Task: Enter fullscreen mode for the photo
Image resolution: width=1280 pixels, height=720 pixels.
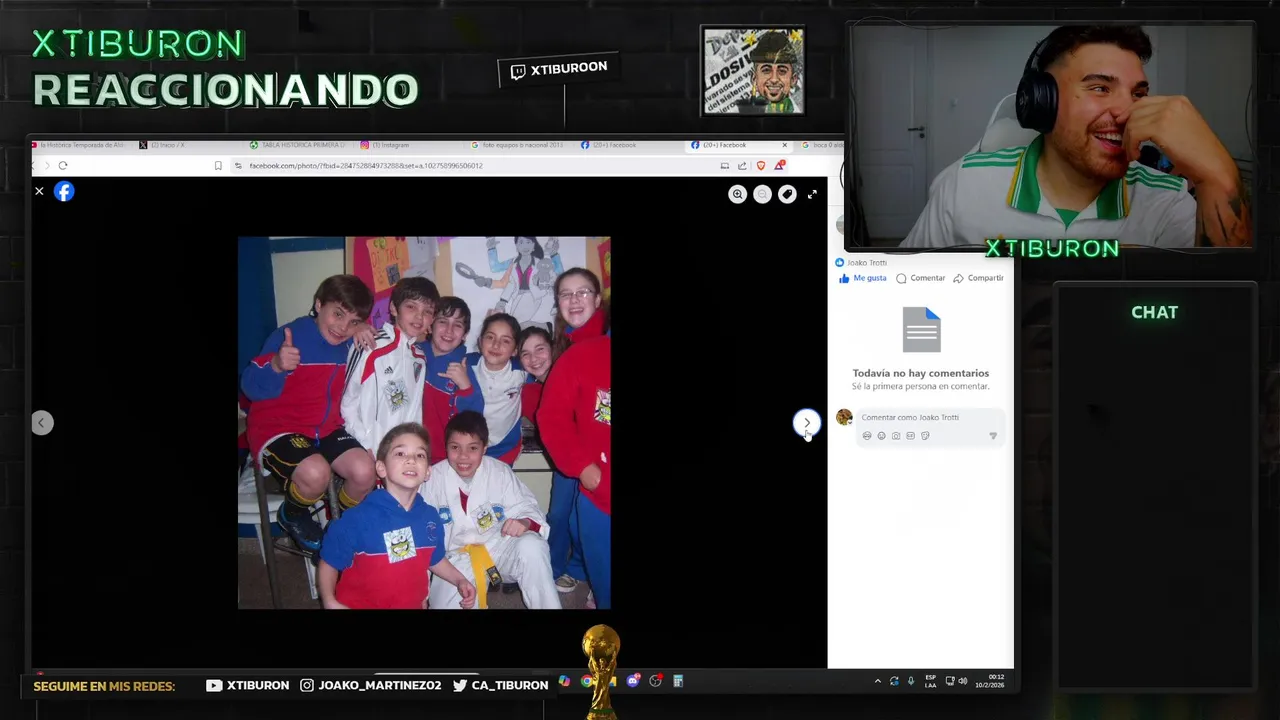Action: (812, 195)
